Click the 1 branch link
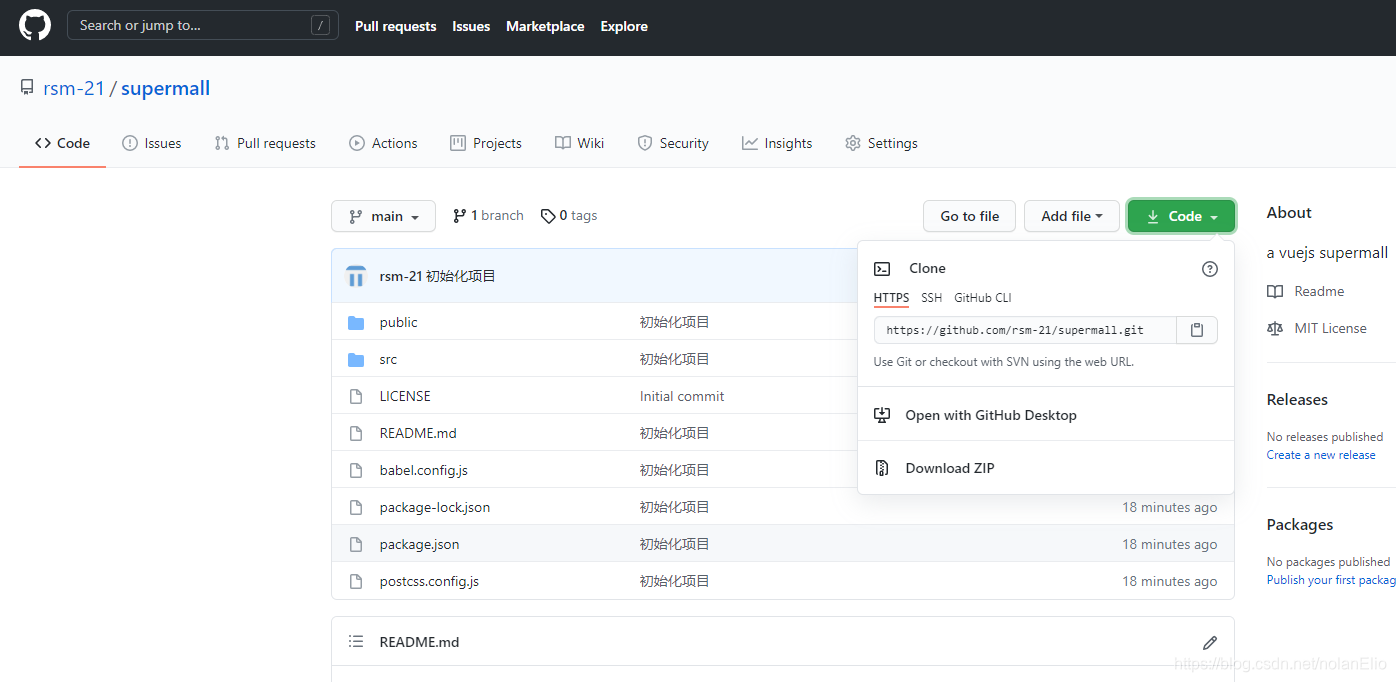Screen dimensions: 1396x682 (x=488, y=216)
